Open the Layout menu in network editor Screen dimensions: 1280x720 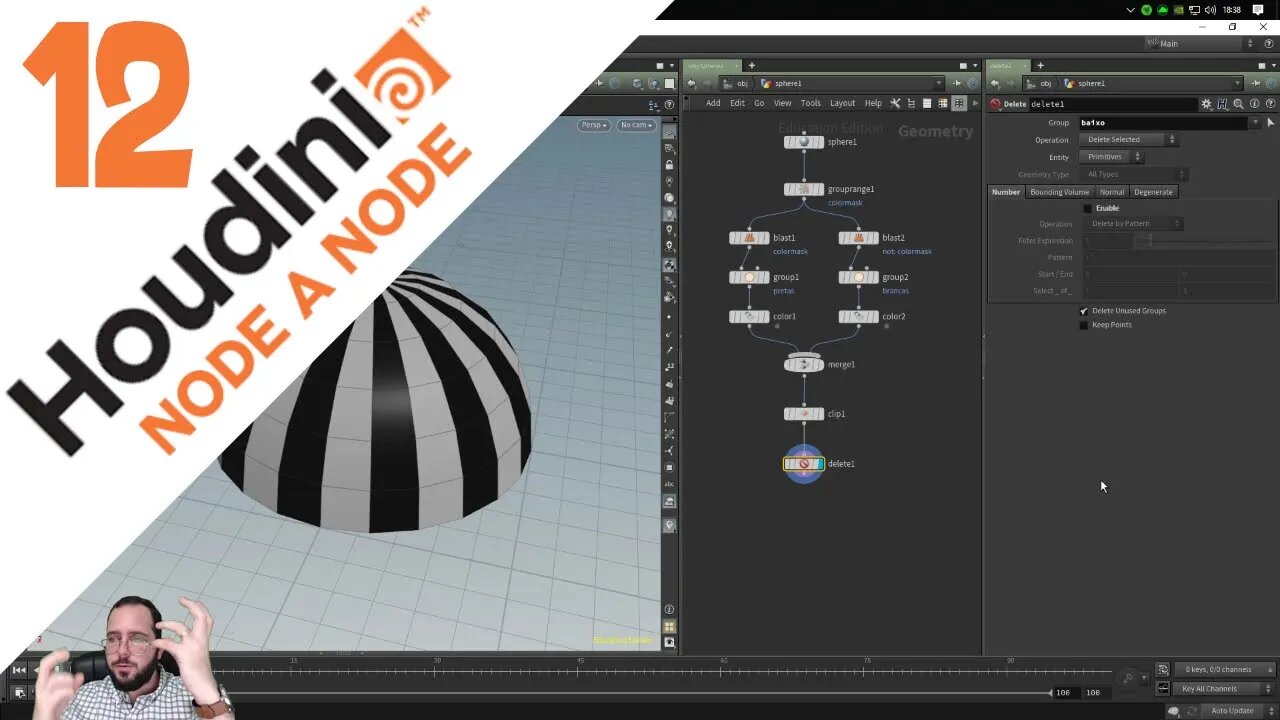tap(843, 103)
